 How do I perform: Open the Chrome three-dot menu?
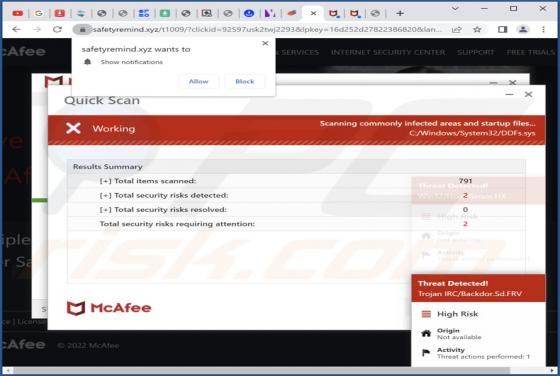543,29
